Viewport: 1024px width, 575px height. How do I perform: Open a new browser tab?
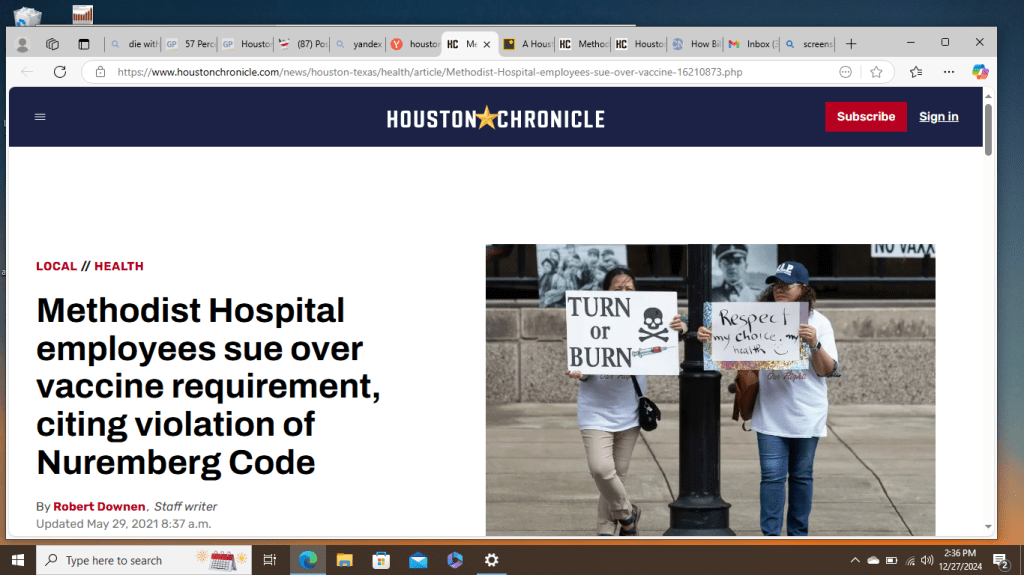851,44
